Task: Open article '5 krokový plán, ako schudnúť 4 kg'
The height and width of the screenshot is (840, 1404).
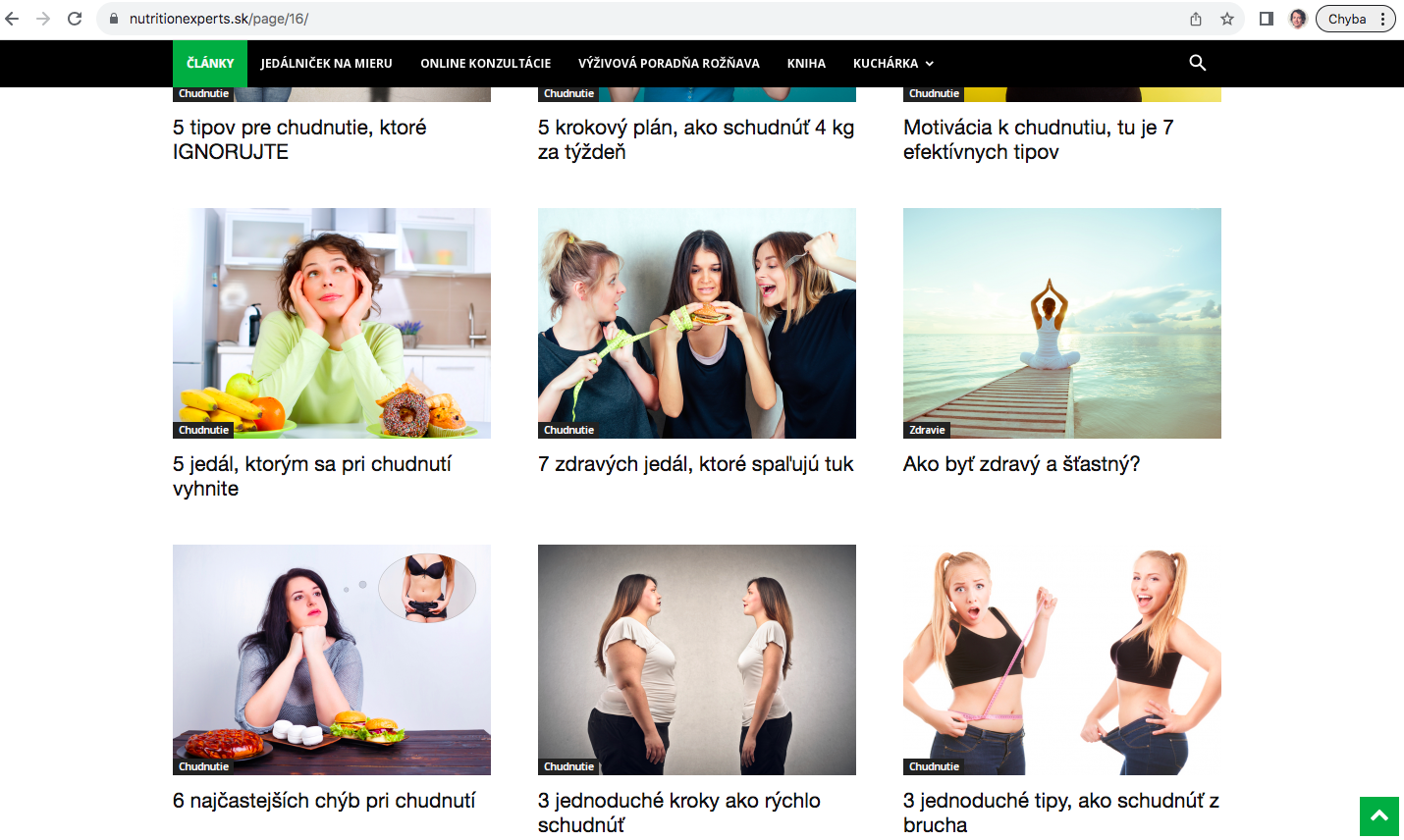Action: [x=696, y=139]
